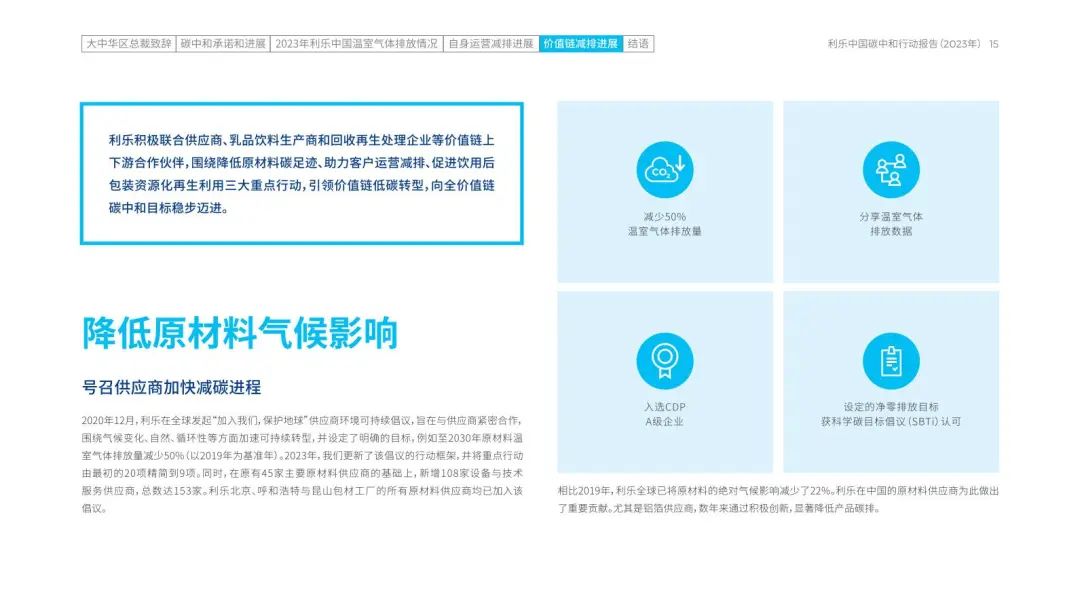The height and width of the screenshot is (616, 1080).
Task: Click the paragraph starting with 2020年12月
Action: pos(301,464)
